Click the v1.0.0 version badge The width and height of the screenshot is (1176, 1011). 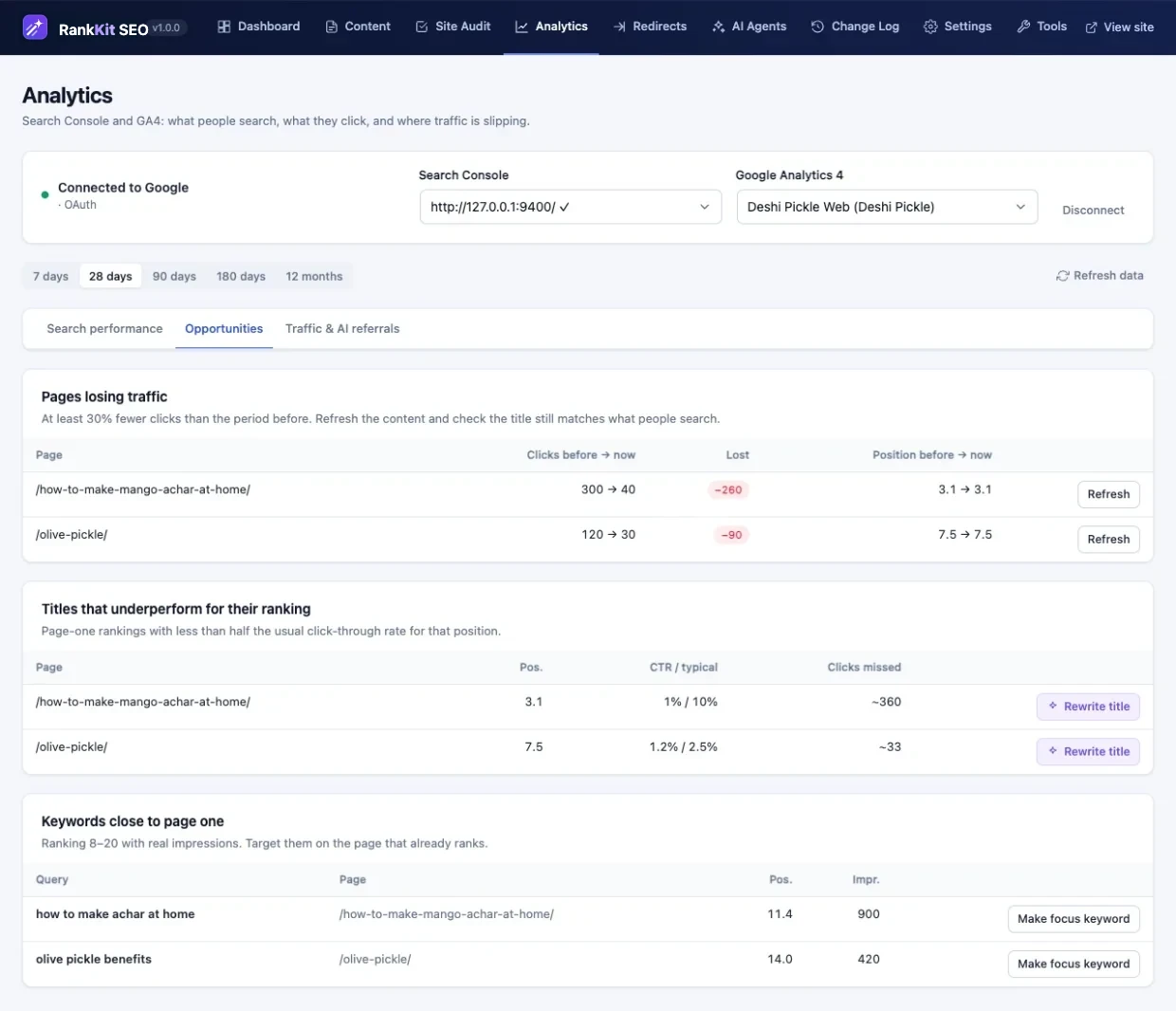point(167,28)
